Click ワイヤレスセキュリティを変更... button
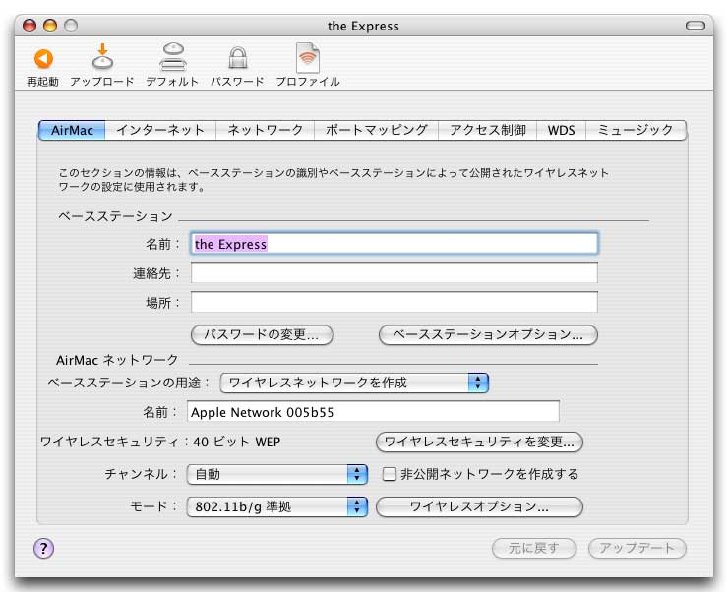 click(x=479, y=442)
